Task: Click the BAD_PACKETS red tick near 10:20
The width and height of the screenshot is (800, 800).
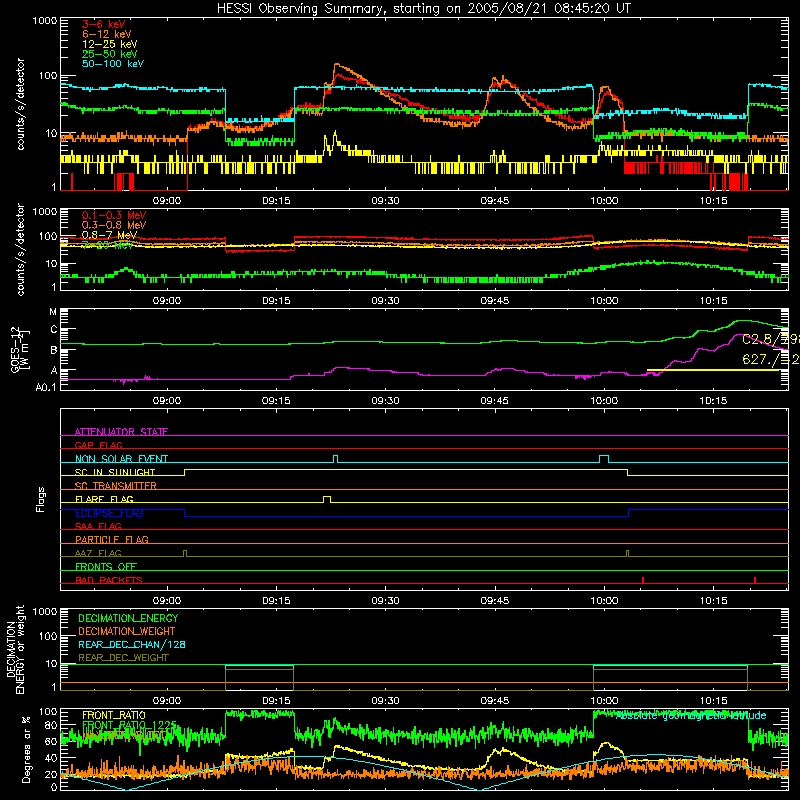Action: pos(755,580)
